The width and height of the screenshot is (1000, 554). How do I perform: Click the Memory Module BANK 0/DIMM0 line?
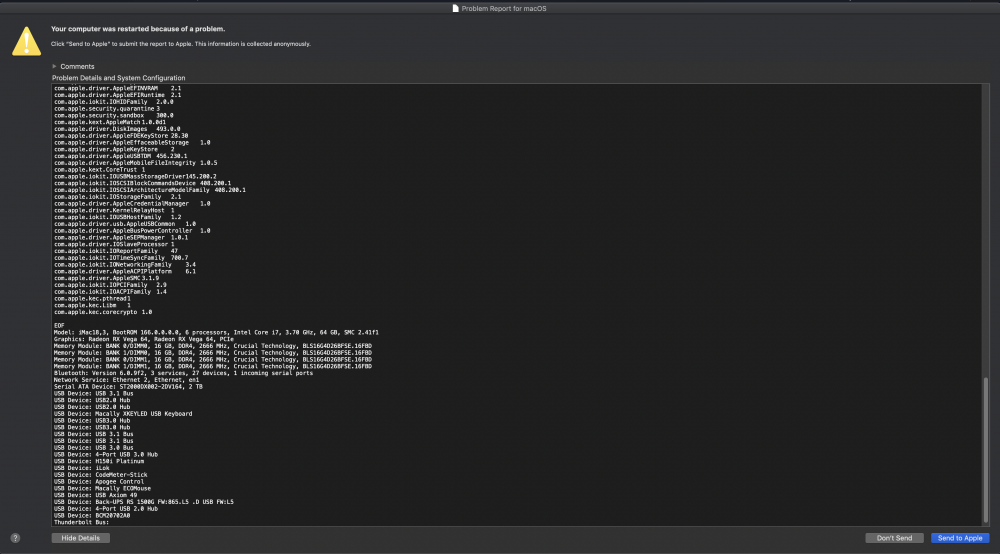[x=213, y=346]
